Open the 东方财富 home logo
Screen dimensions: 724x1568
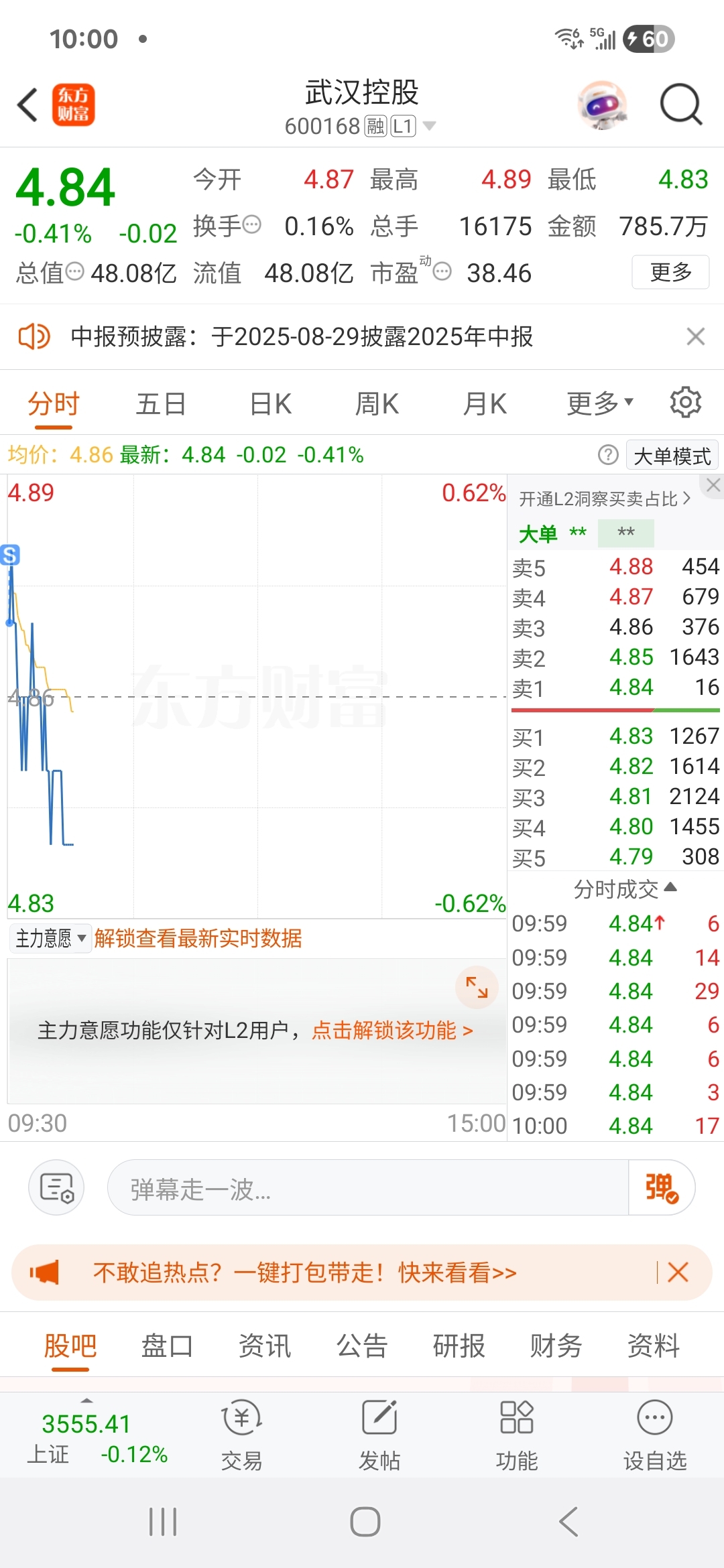(x=74, y=105)
